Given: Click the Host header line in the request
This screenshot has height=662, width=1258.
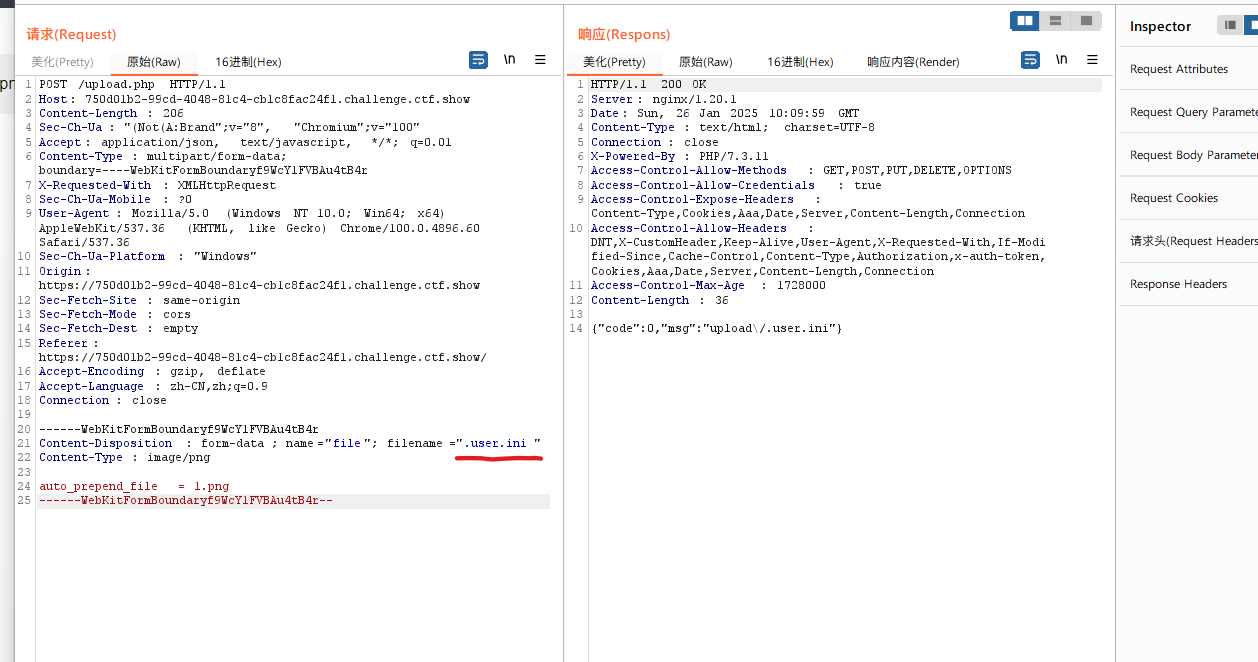Looking at the screenshot, I should point(254,100).
